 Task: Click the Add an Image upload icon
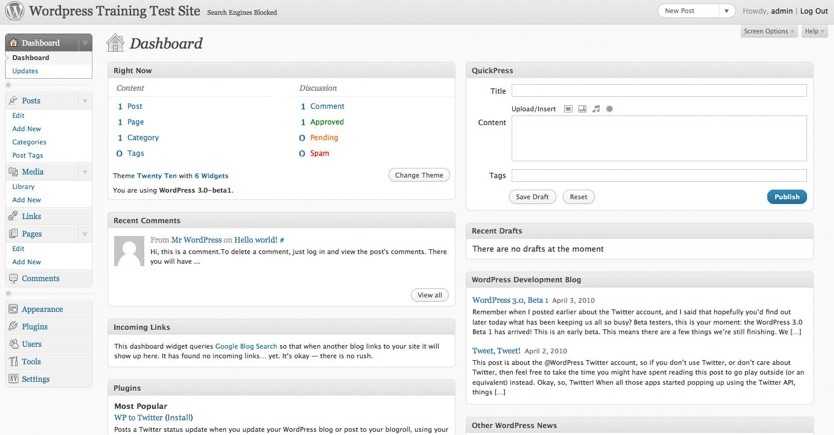[568, 108]
